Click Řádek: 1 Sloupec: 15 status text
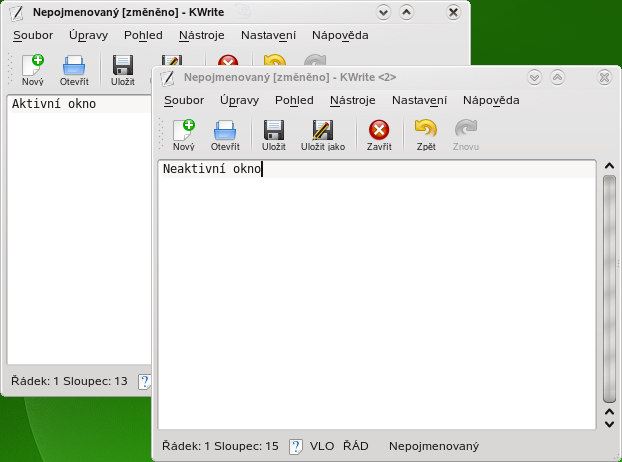622x462 pixels. 220,446
